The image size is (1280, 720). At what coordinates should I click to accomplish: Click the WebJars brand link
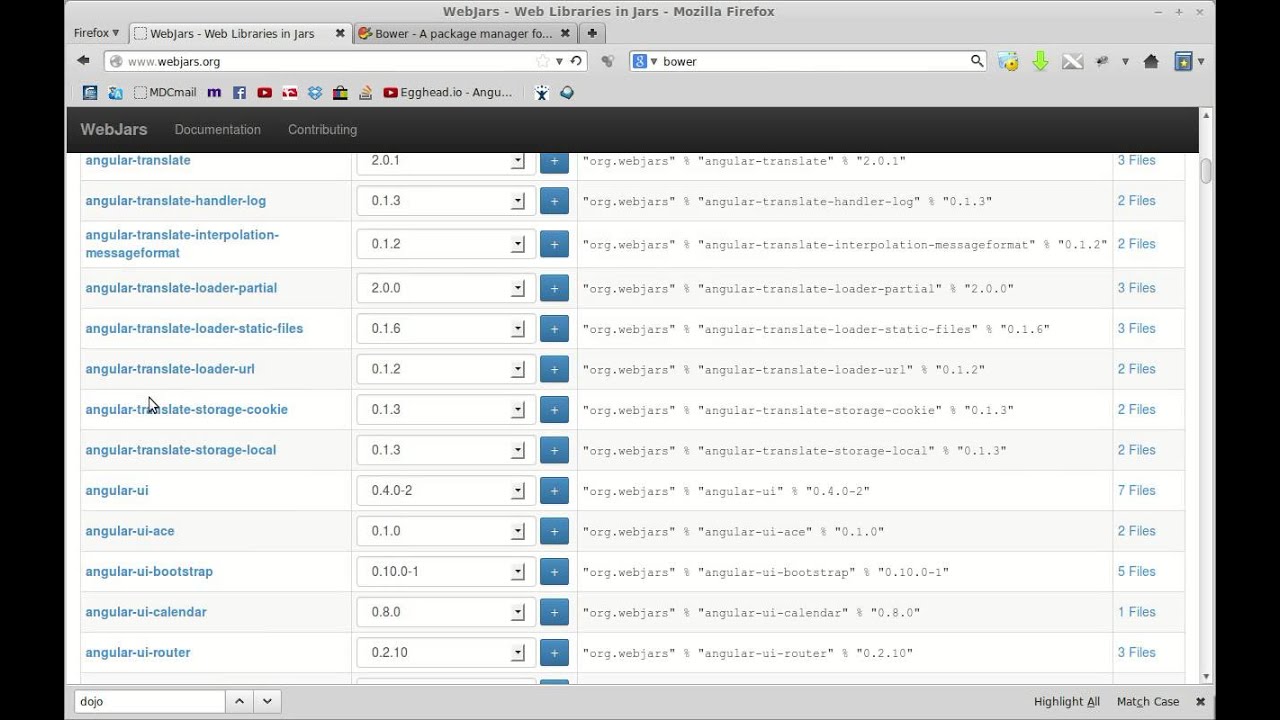113,129
